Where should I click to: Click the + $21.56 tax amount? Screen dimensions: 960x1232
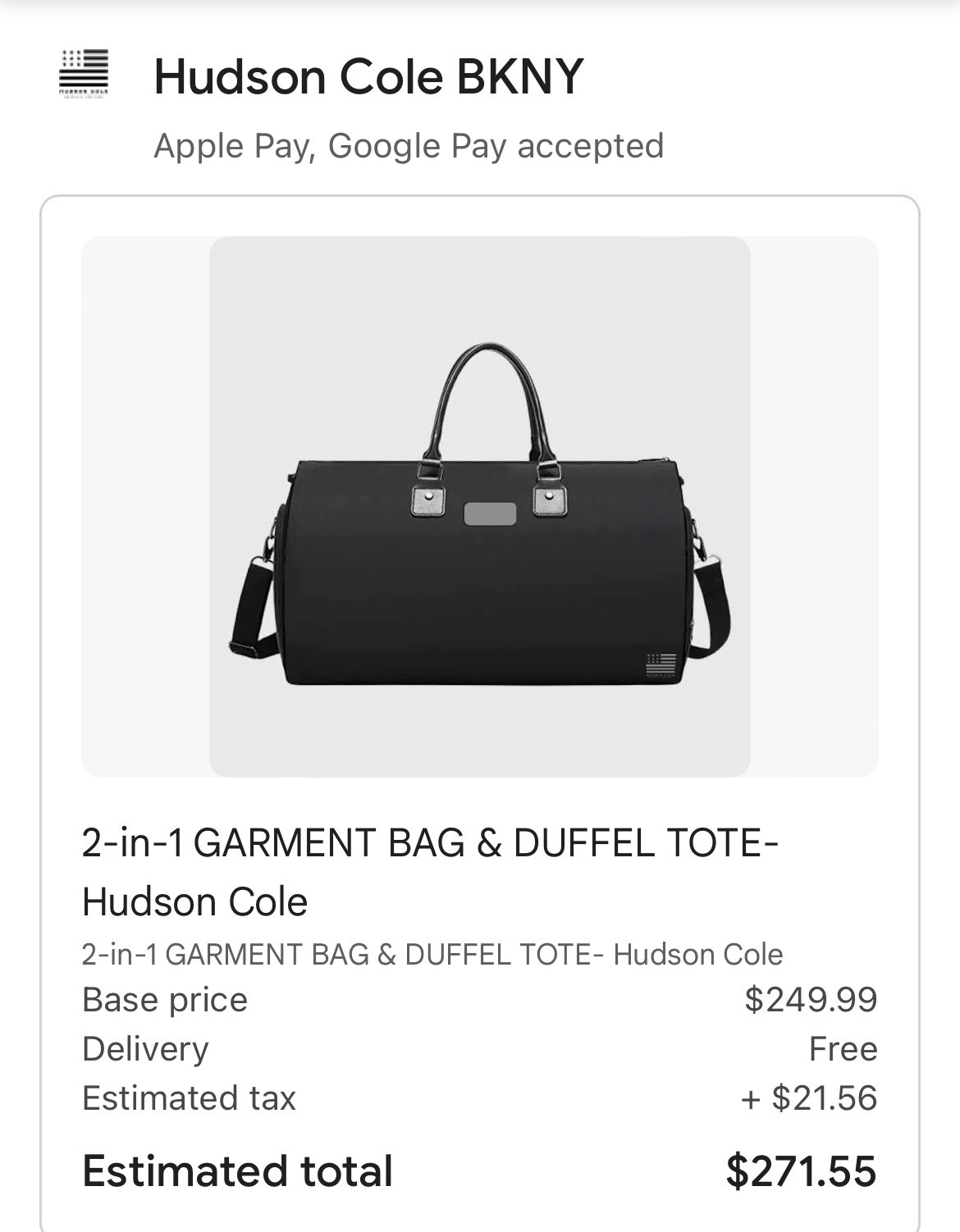coord(808,1098)
